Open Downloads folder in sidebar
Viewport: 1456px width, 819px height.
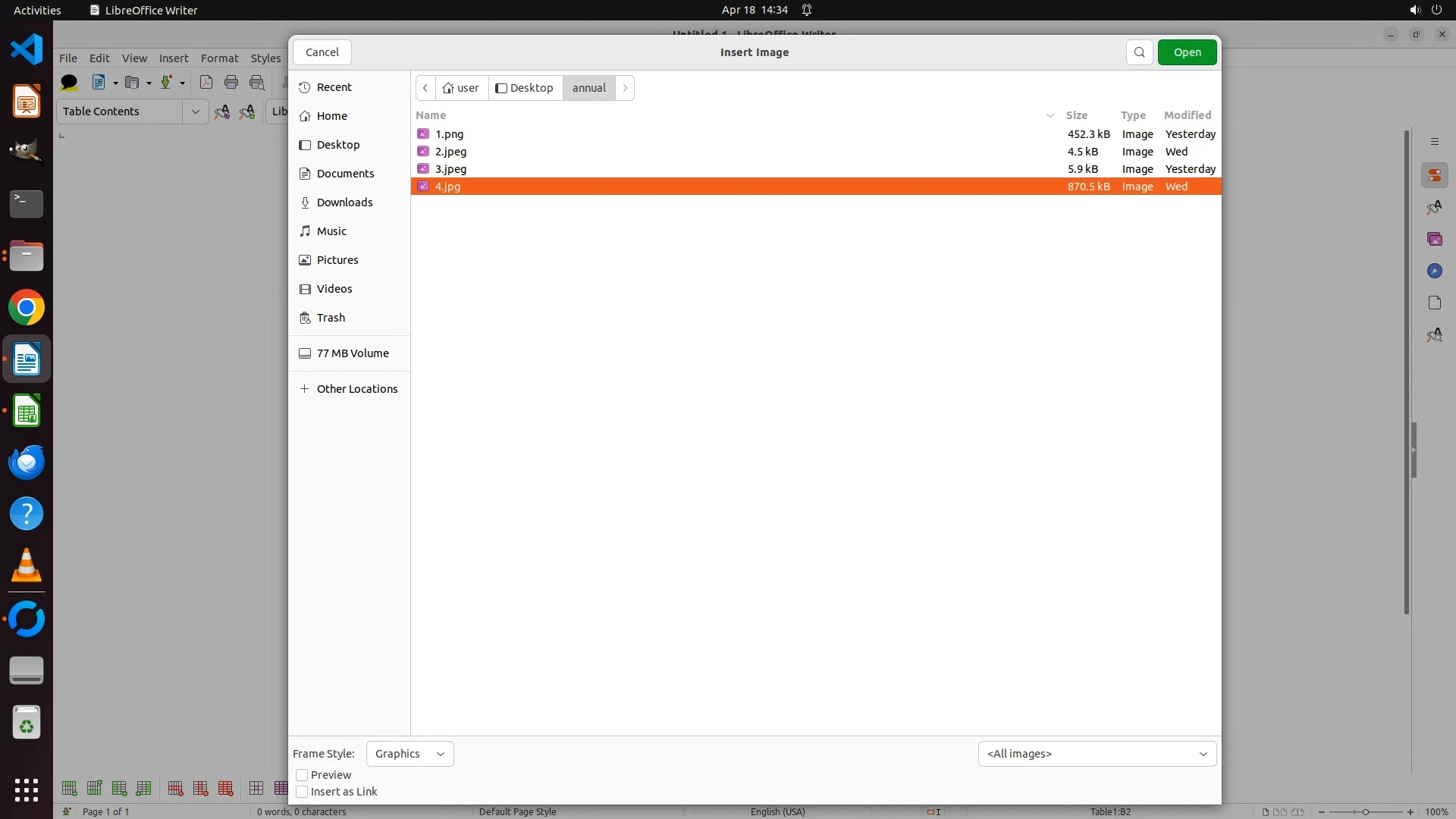pyautogui.click(x=344, y=202)
